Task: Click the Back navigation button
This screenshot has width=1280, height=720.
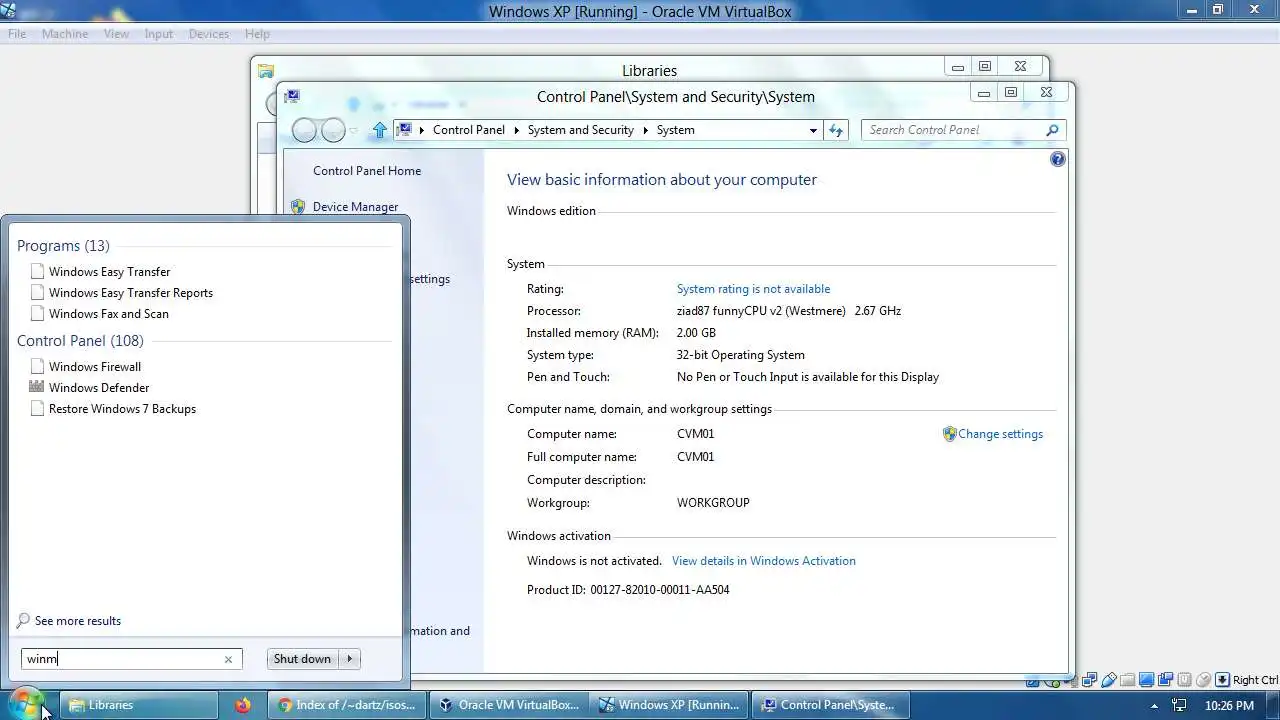Action: pyautogui.click(x=305, y=130)
